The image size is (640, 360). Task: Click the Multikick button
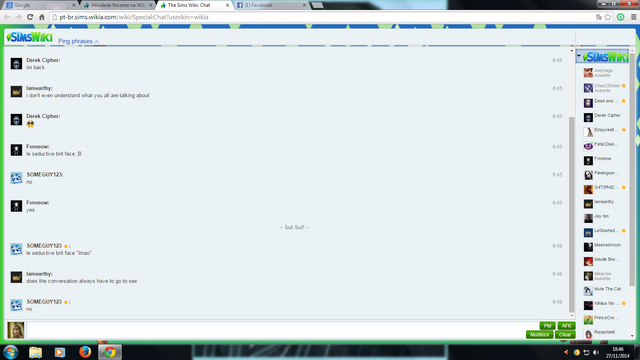[x=540, y=335]
